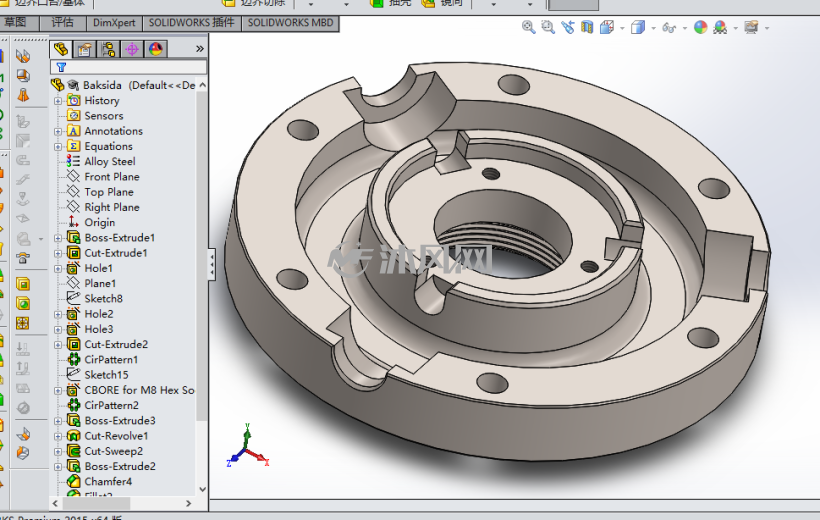The image size is (820, 520).
Task: Open the View Orientation dropdown arrow
Action: [x=622, y=28]
